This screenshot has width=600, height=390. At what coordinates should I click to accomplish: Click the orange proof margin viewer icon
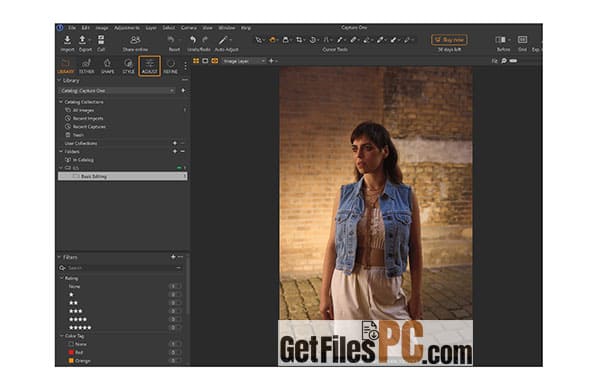coord(215,61)
